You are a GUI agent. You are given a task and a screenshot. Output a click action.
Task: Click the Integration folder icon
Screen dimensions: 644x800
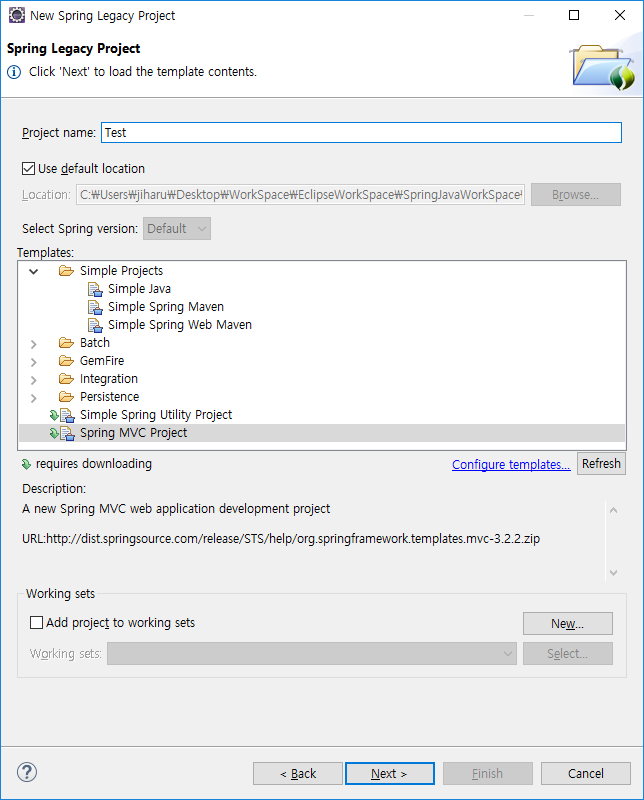66,379
